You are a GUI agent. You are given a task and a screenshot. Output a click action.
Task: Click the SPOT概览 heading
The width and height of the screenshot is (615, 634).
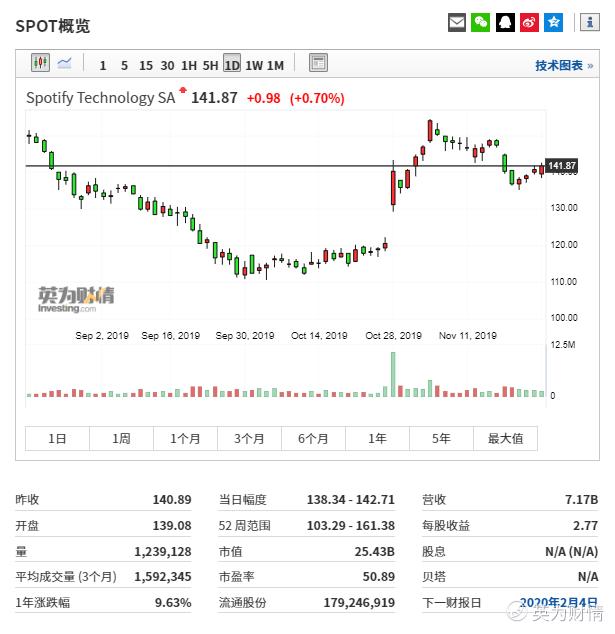[53, 26]
